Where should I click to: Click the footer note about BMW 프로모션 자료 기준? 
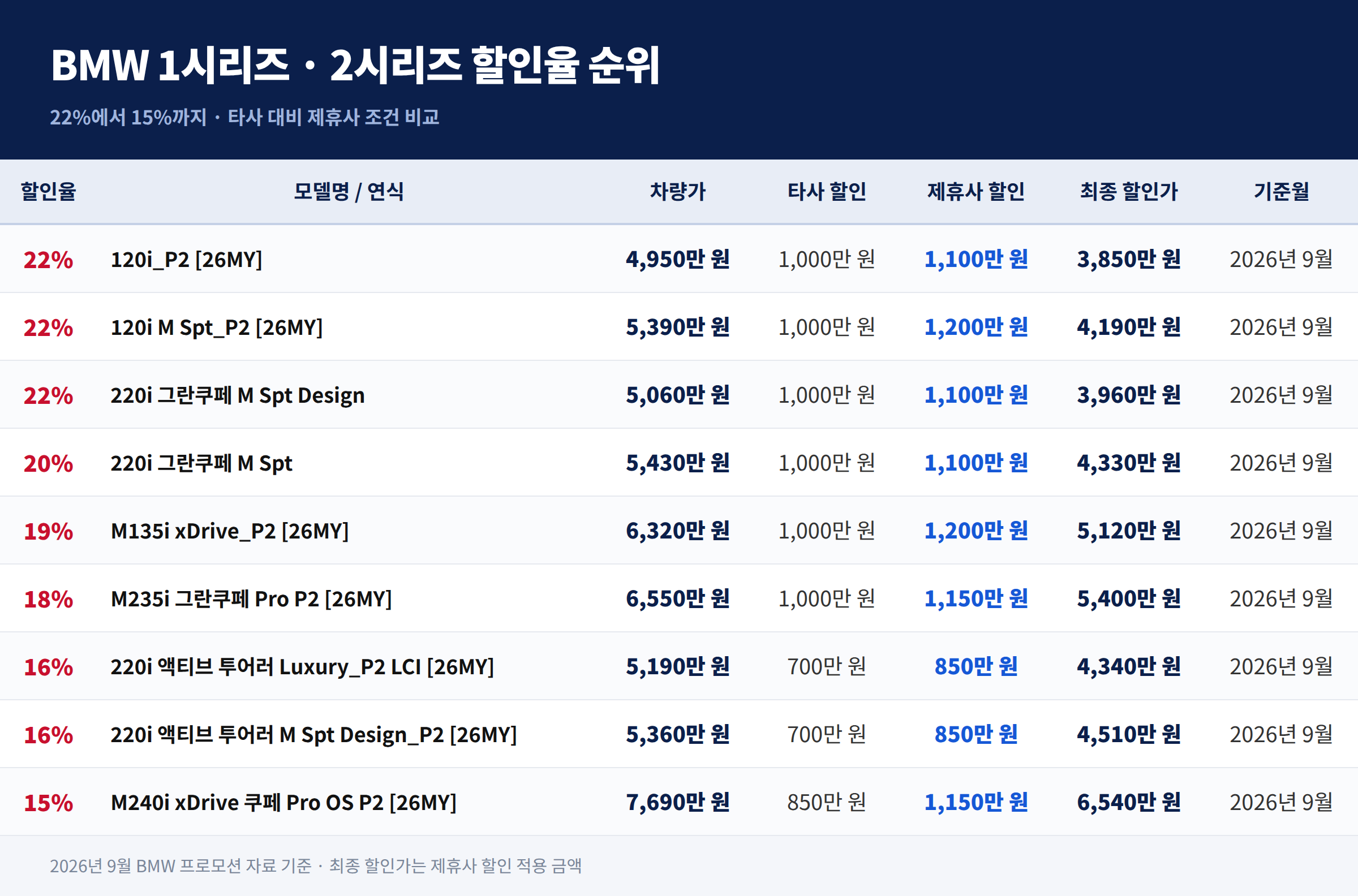(x=316, y=866)
